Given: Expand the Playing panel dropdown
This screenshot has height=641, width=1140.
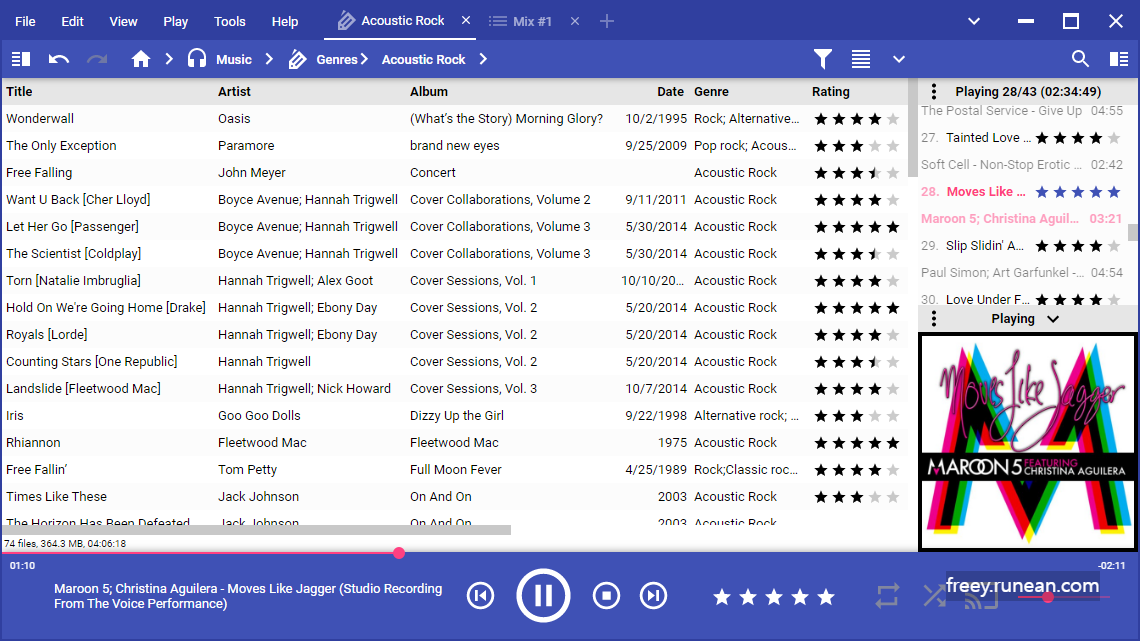Looking at the screenshot, I should click(1053, 319).
